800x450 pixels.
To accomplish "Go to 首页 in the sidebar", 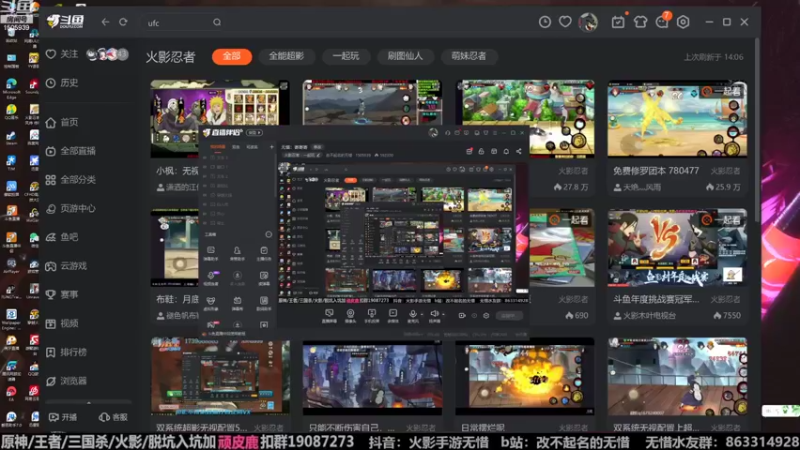I will point(62,122).
